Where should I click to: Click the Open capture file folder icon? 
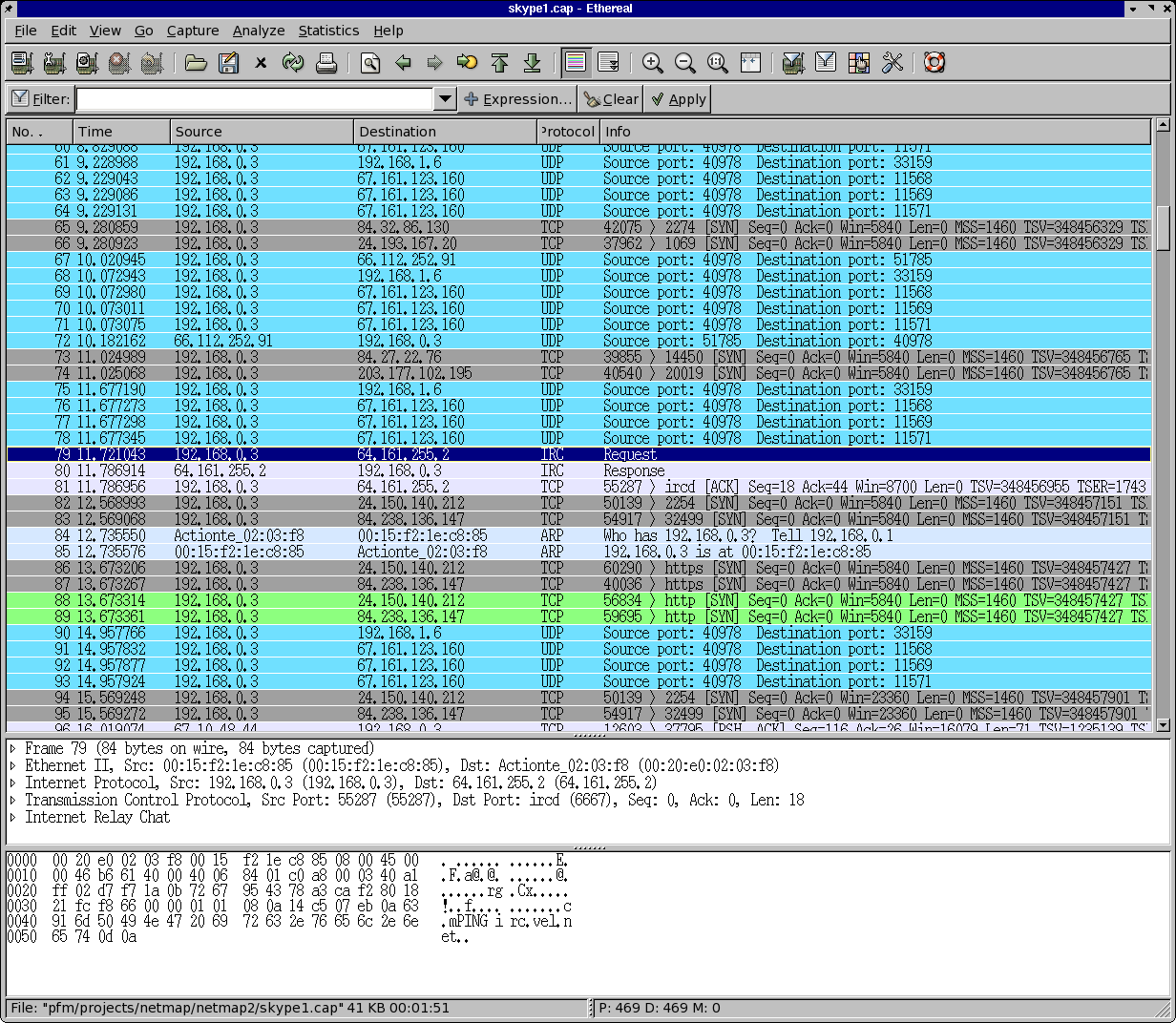[x=196, y=63]
